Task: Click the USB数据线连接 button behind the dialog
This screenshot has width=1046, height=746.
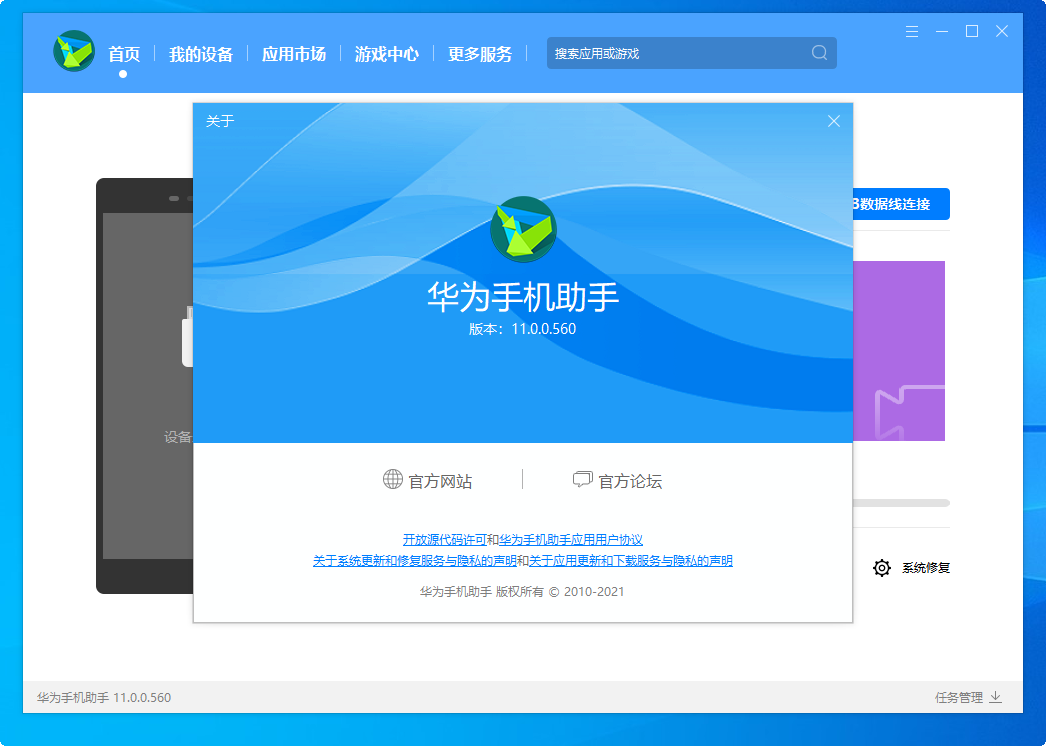Action: point(901,204)
